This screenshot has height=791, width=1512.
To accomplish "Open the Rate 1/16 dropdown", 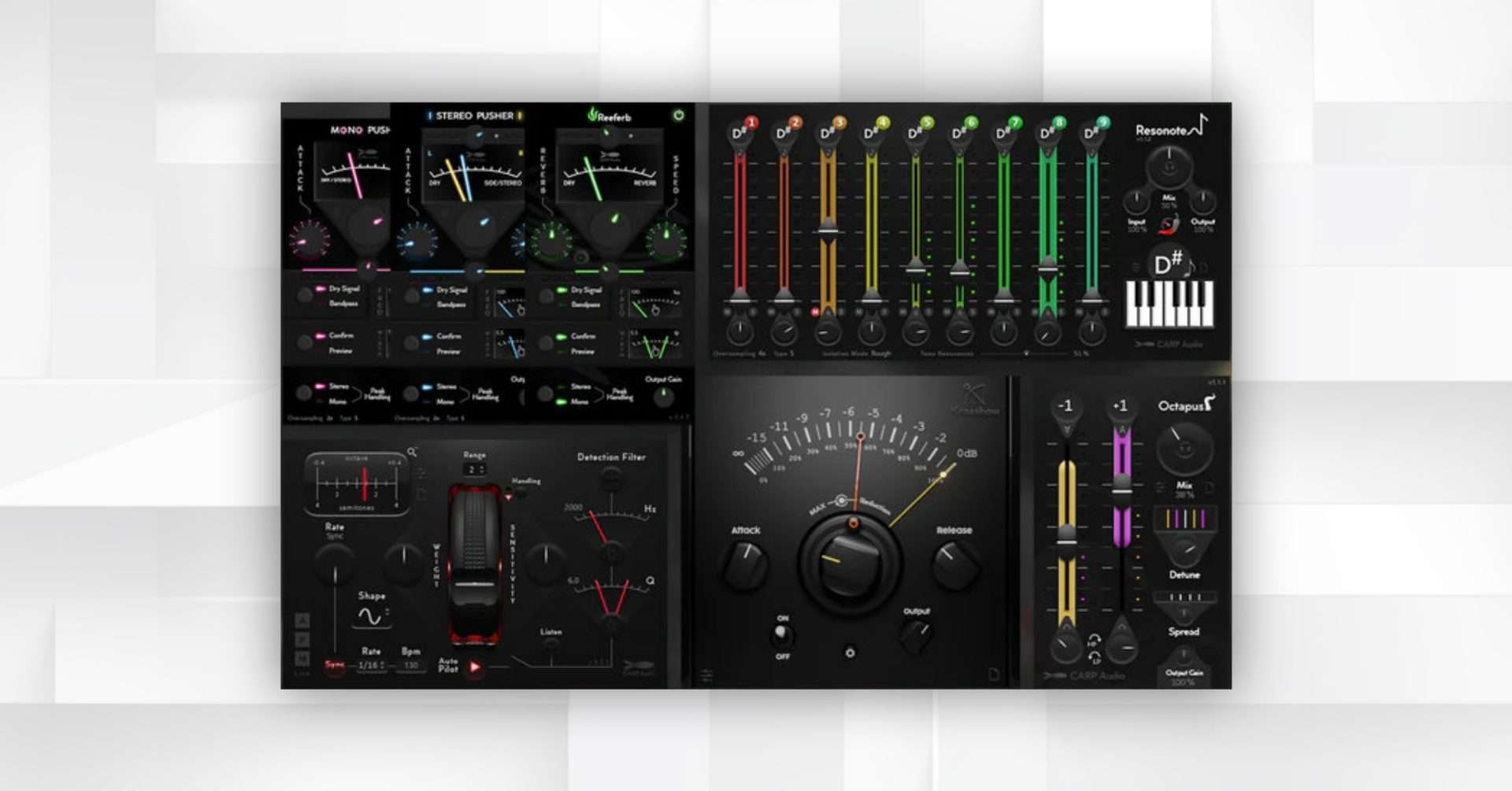I will [371, 665].
